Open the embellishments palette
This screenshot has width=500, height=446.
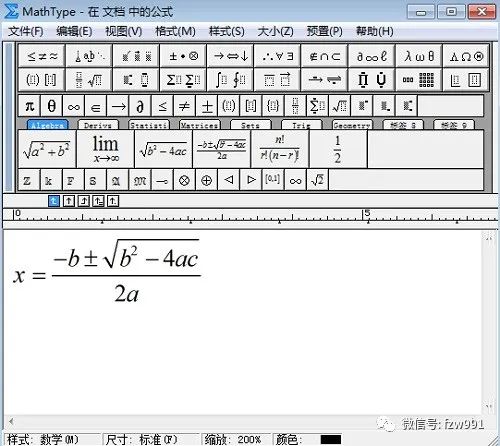[x=136, y=56]
